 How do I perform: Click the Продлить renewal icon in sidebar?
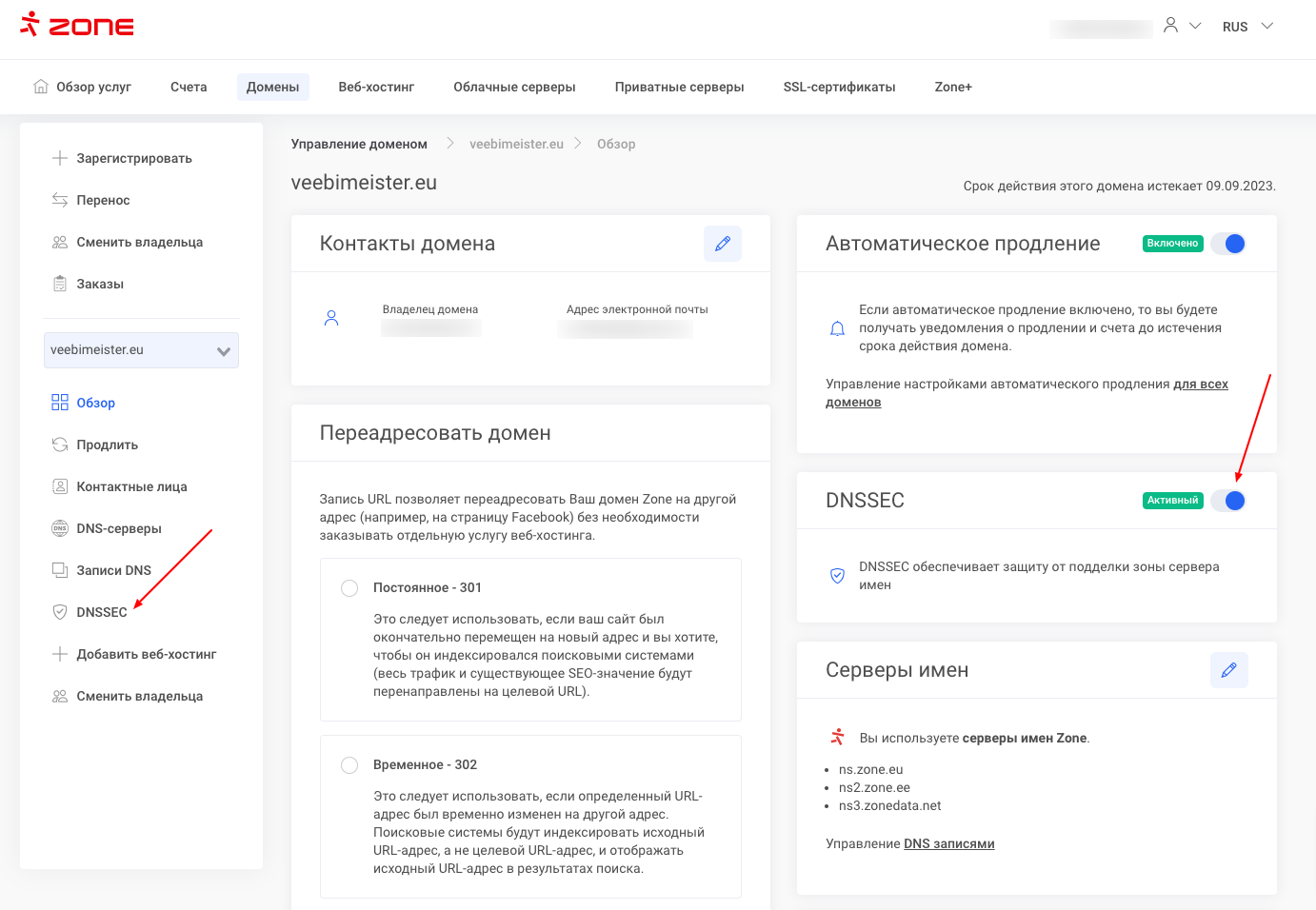60,445
